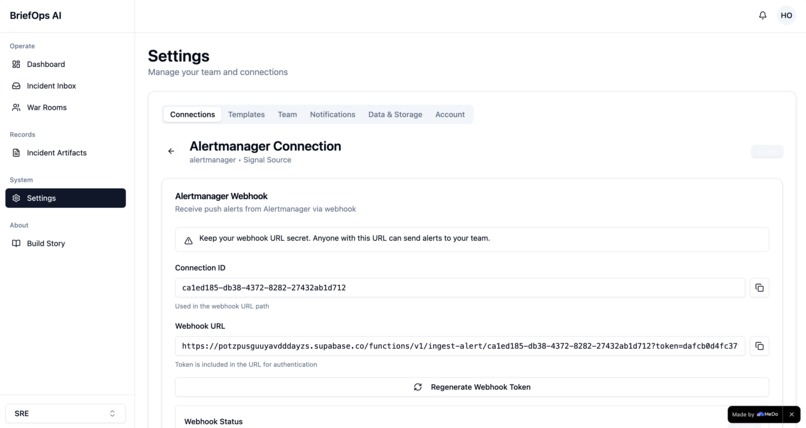This screenshot has height=428, width=806.
Task: Copy the Connection ID with the copy icon
Action: 759,288
